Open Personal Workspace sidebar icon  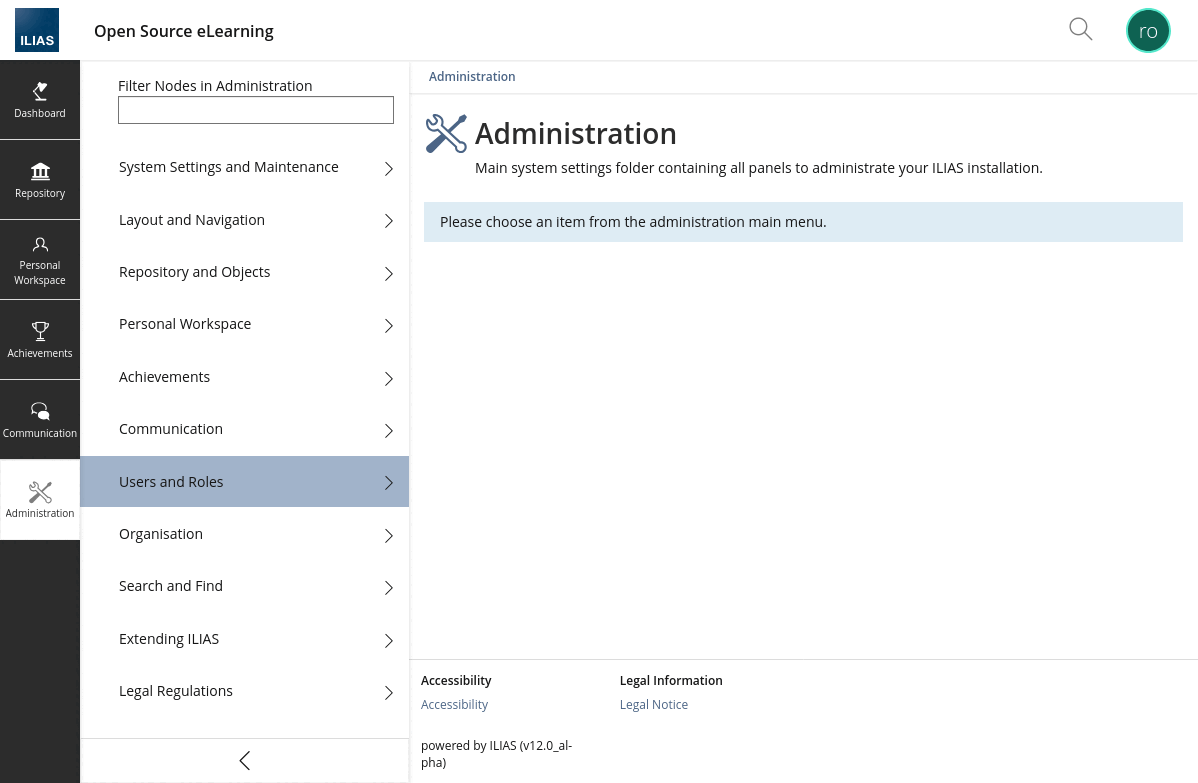40,260
